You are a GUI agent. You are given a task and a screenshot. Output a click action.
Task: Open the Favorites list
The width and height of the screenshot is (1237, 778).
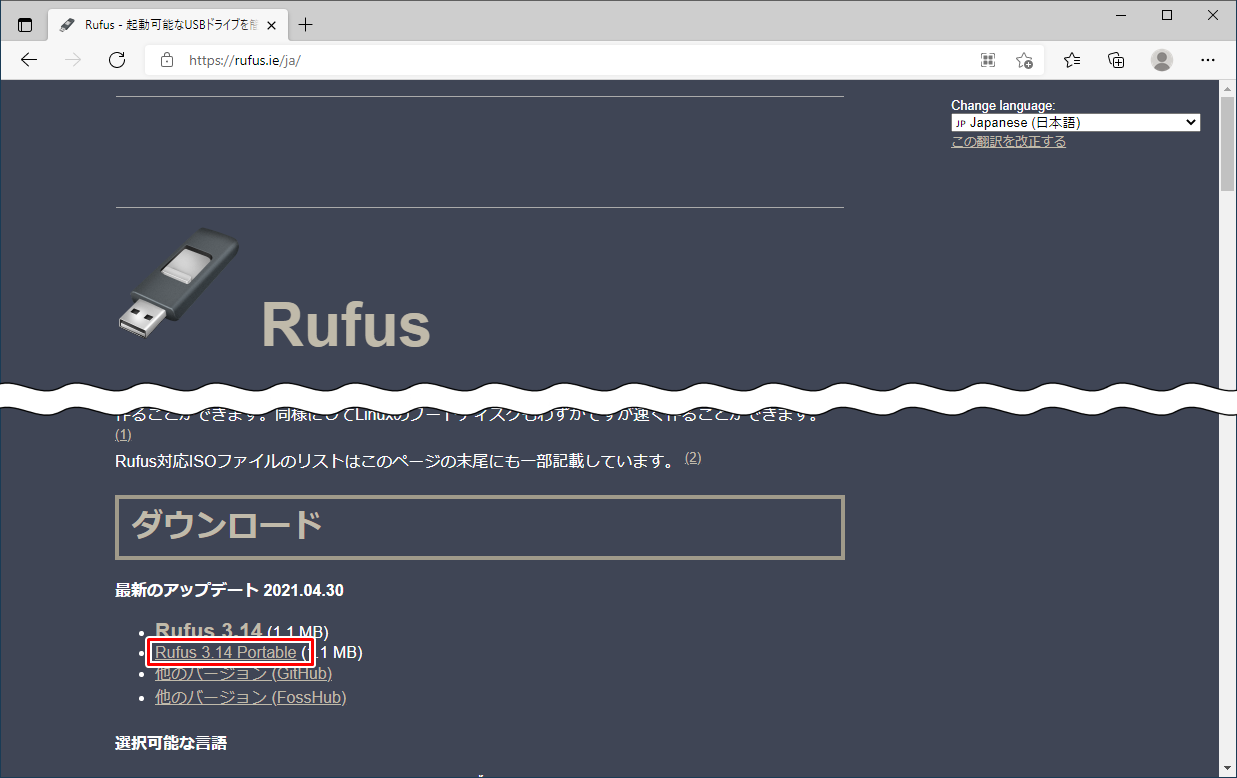coord(1072,60)
